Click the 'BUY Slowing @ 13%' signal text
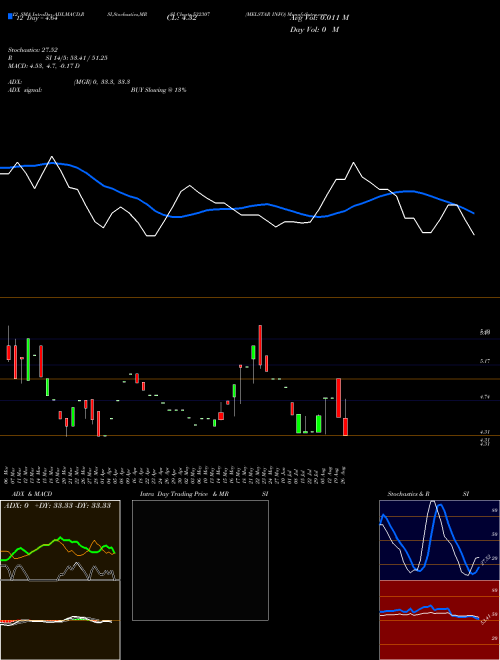This screenshot has width=500, height=660. click(x=158, y=90)
